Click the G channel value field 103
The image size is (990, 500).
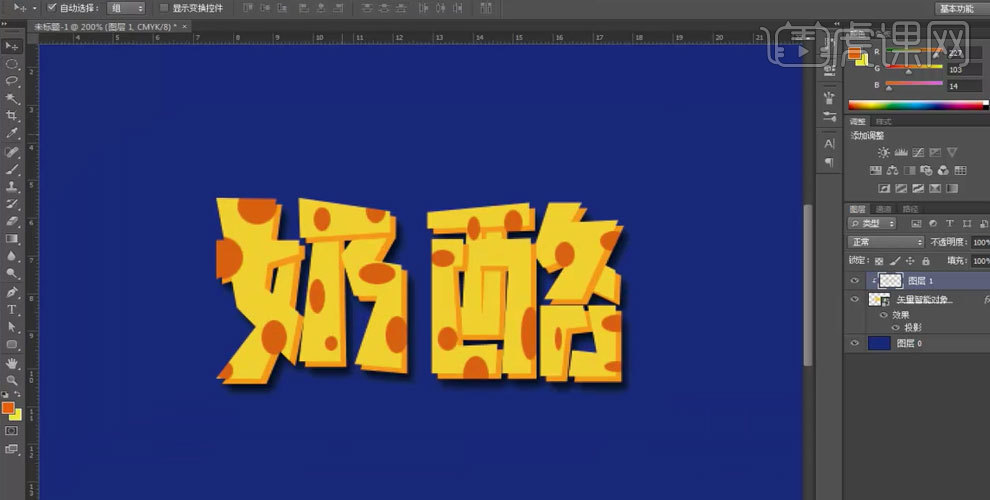(963, 69)
